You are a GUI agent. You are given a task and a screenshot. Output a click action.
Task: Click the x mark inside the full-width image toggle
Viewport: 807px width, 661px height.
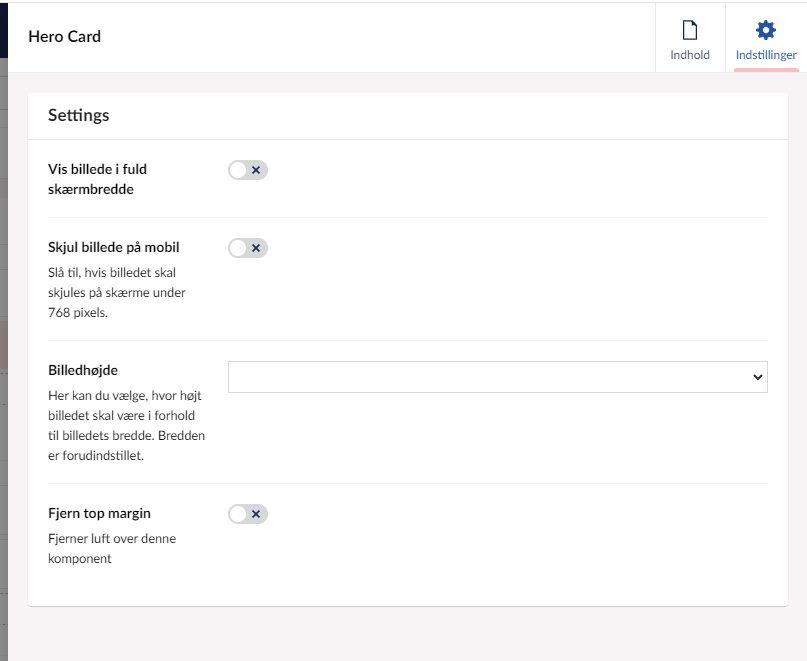[x=256, y=170]
